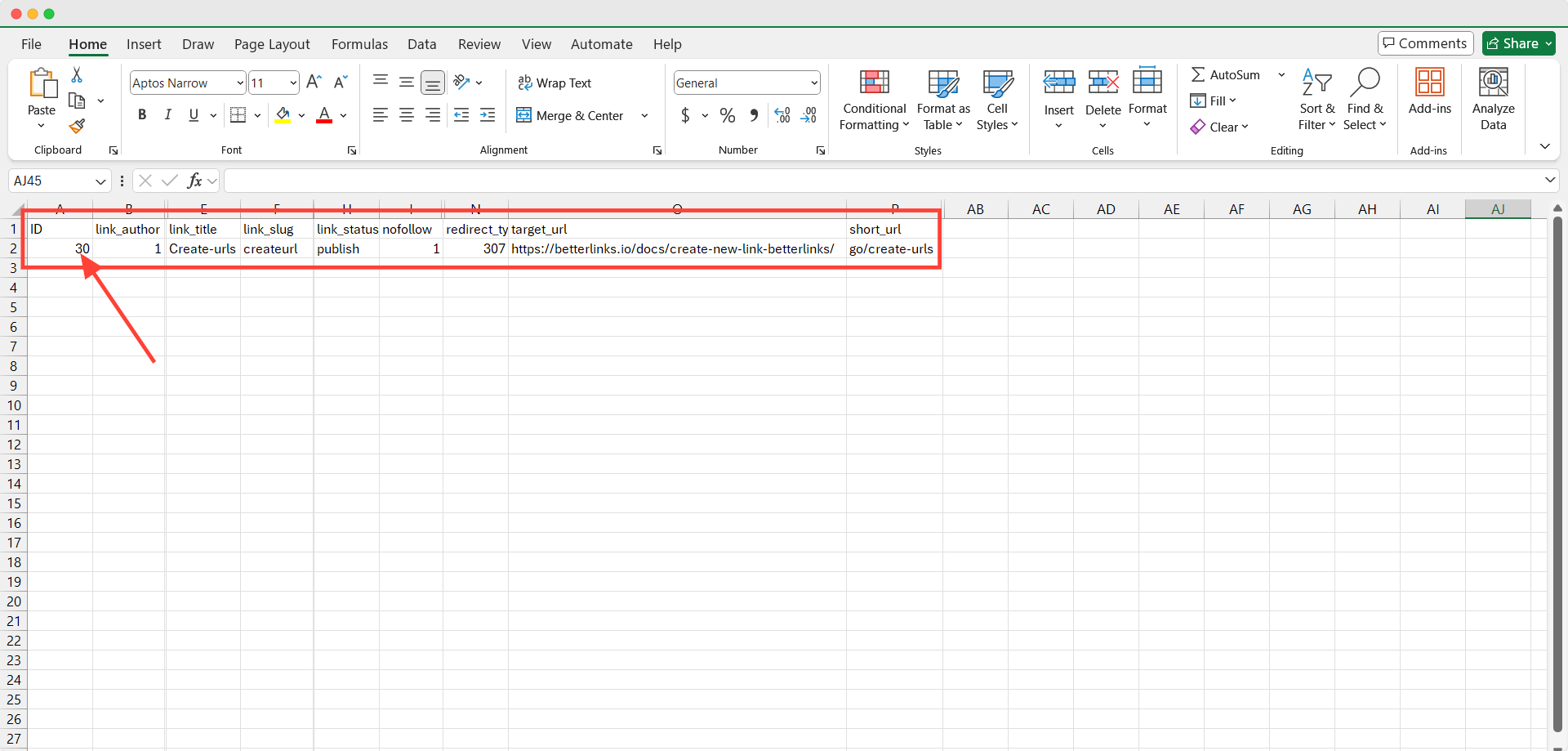Image resolution: width=1568 pixels, height=751 pixels.
Task: Apply the yellow fill color
Action: [x=283, y=115]
